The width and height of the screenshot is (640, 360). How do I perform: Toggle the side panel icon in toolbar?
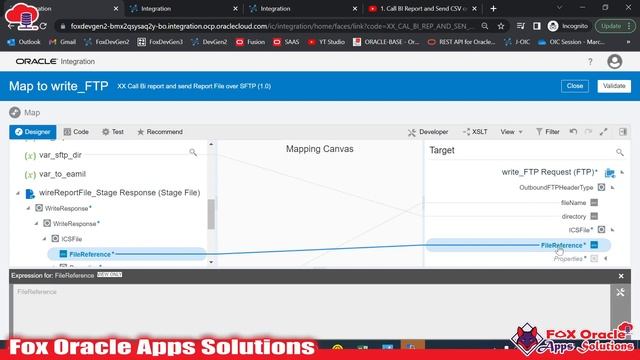[x=622, y=131]
